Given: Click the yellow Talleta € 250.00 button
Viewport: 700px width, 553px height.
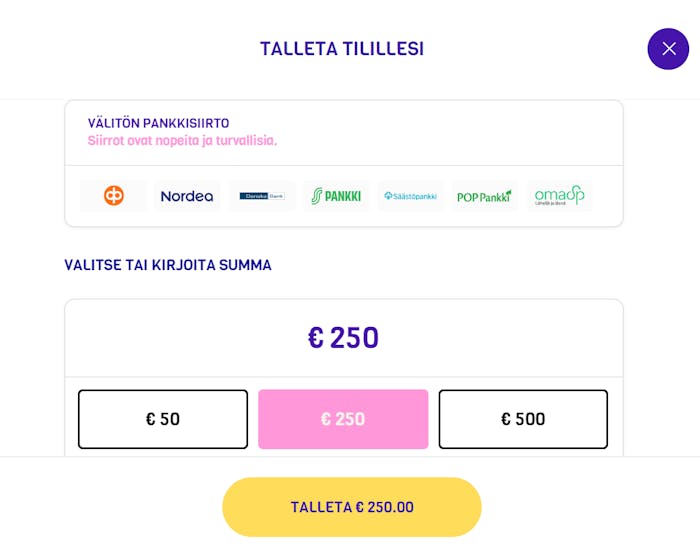Looking at the screenshot, I should click(x=352, y=507).
